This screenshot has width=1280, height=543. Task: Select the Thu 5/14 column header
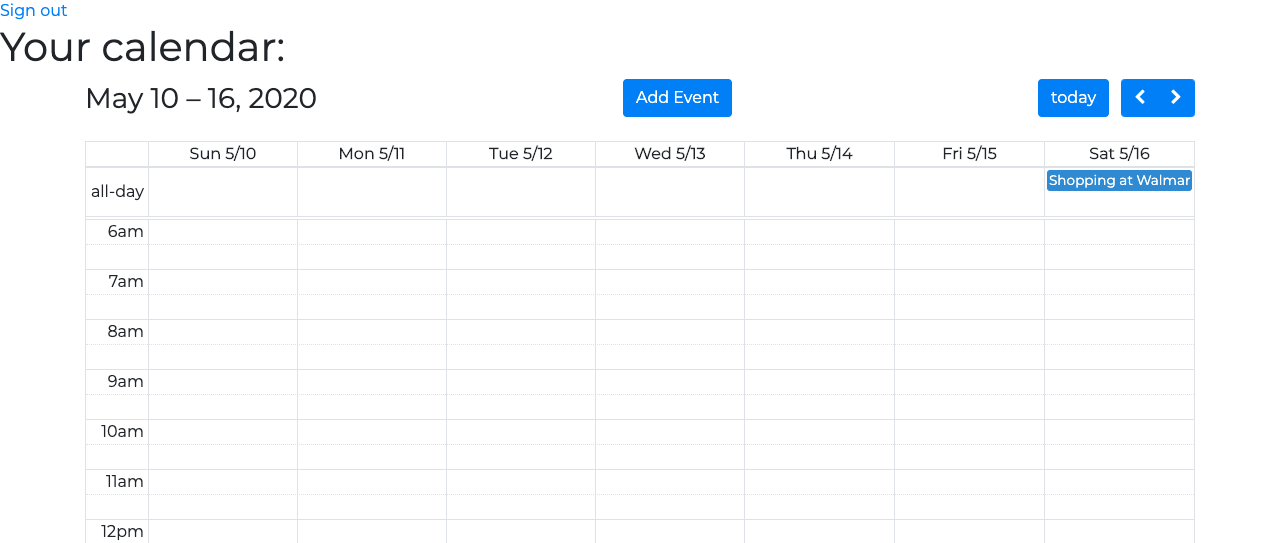pos(819,154)
